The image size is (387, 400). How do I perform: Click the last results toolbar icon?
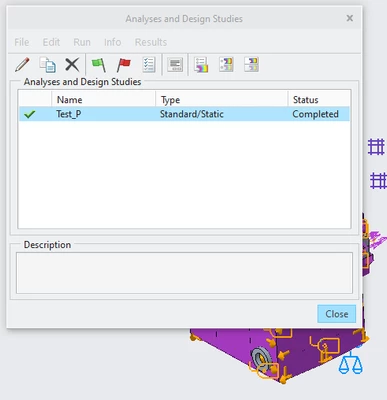tap(251, 65)
